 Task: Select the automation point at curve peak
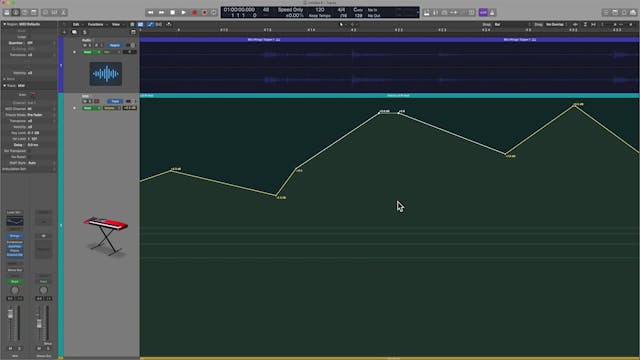tap(575, 105)
